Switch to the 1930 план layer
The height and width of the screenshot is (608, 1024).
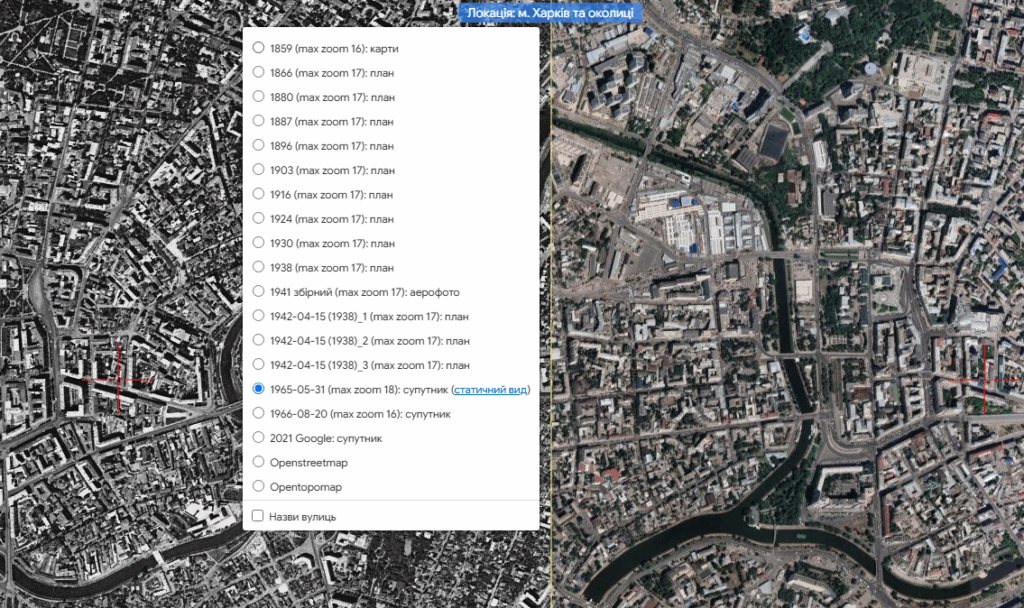(259, 243)
